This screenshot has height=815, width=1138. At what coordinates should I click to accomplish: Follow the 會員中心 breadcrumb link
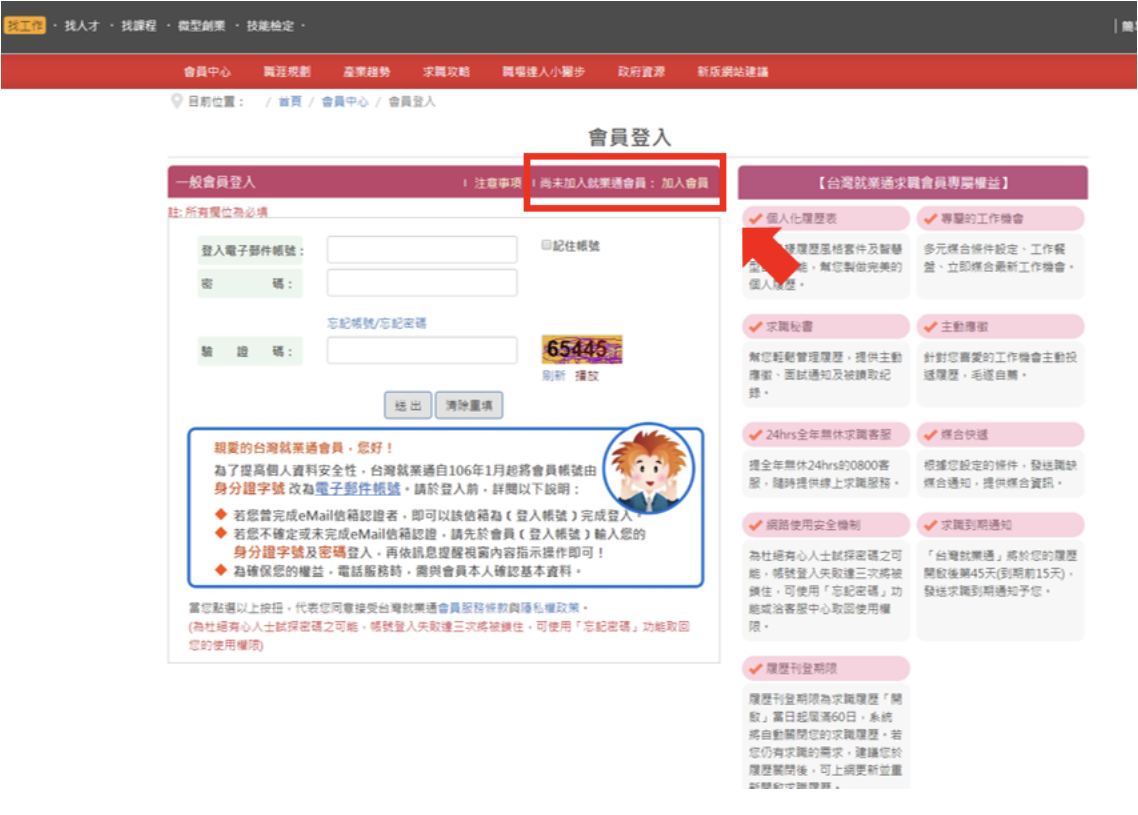click(x=345, y=102)
